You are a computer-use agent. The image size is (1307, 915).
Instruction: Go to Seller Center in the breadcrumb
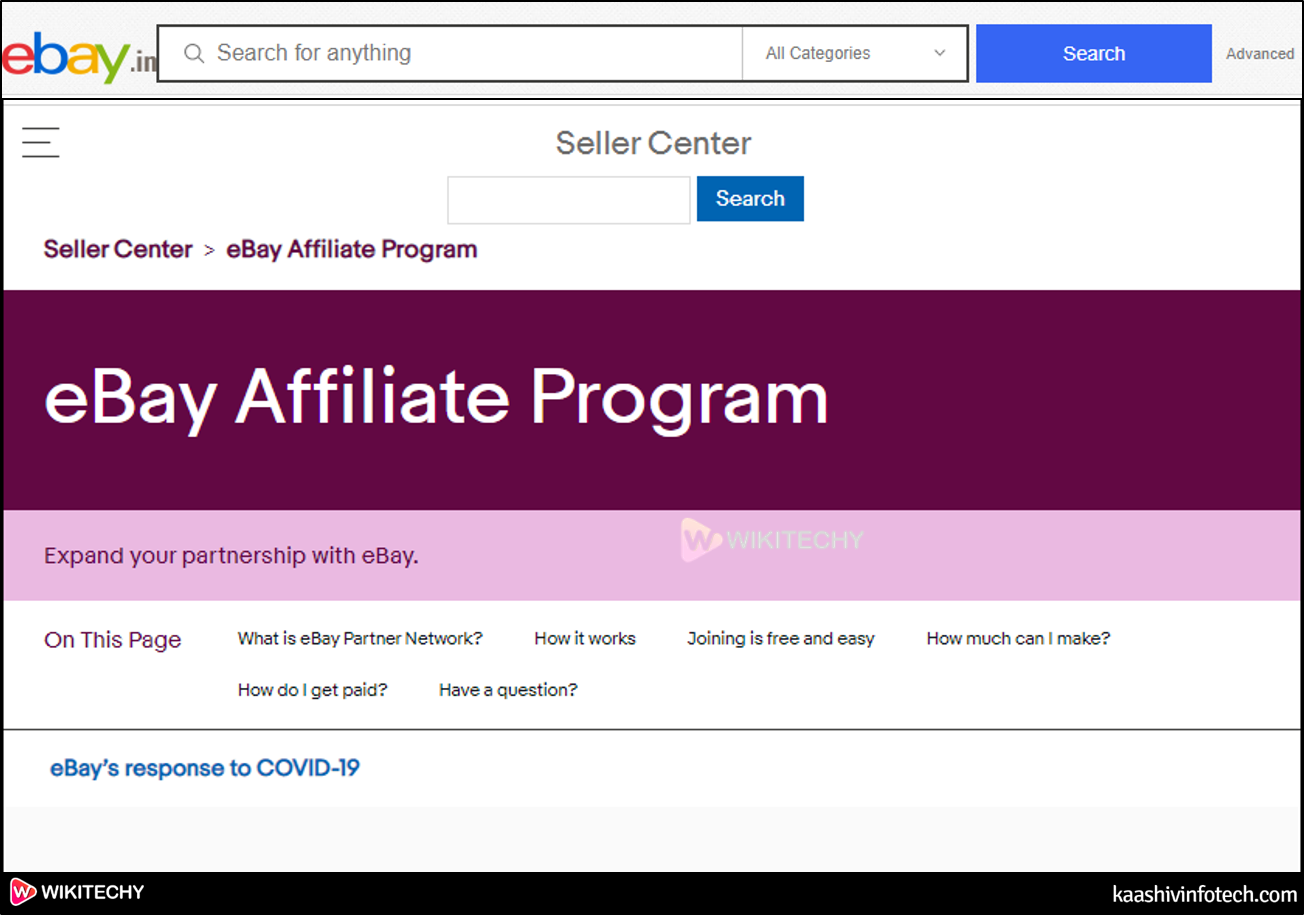pyautogui.click(x=118, y=249)
